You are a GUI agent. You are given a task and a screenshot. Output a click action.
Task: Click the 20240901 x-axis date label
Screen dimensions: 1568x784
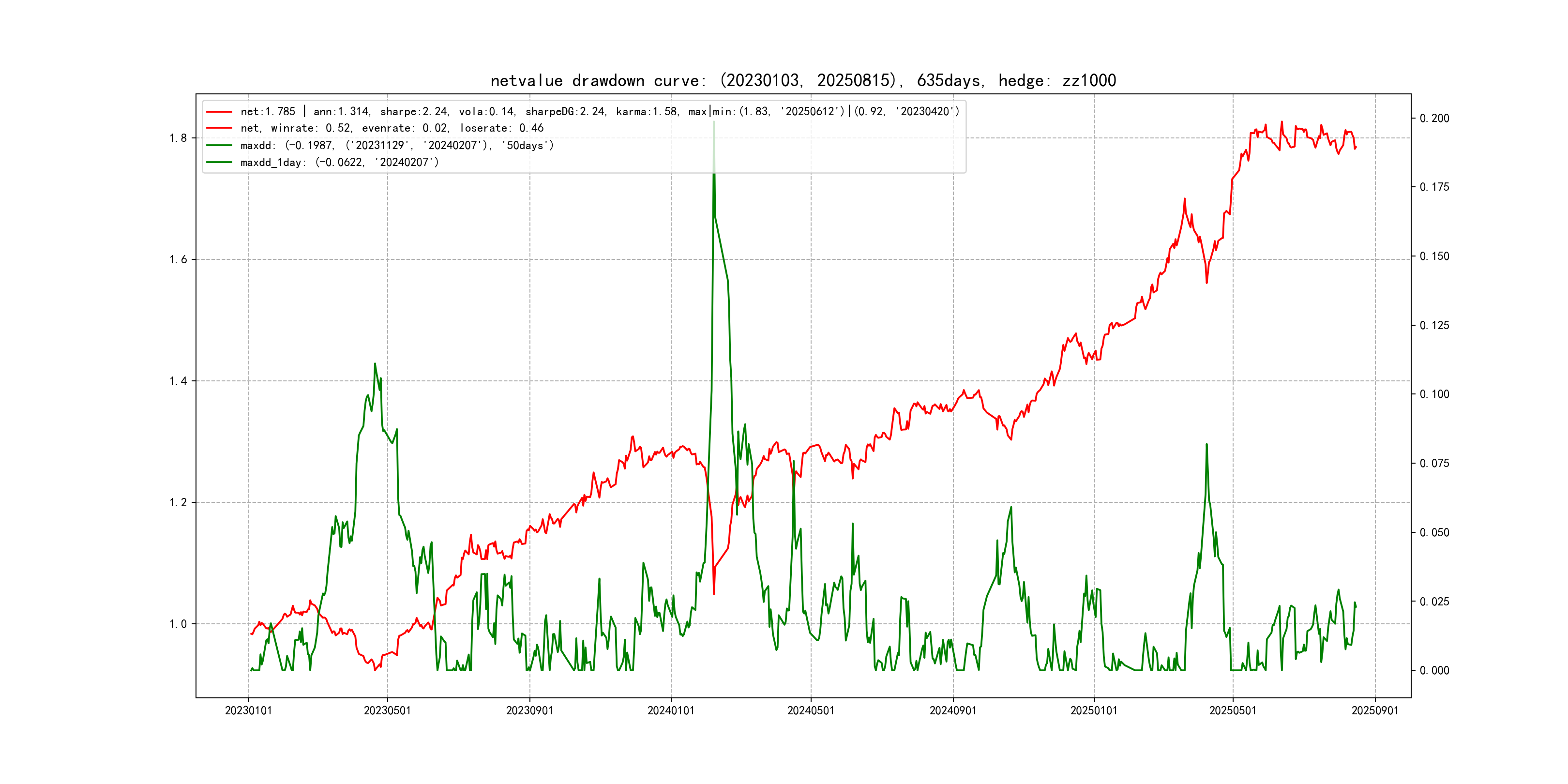click(x=952, y=710)
